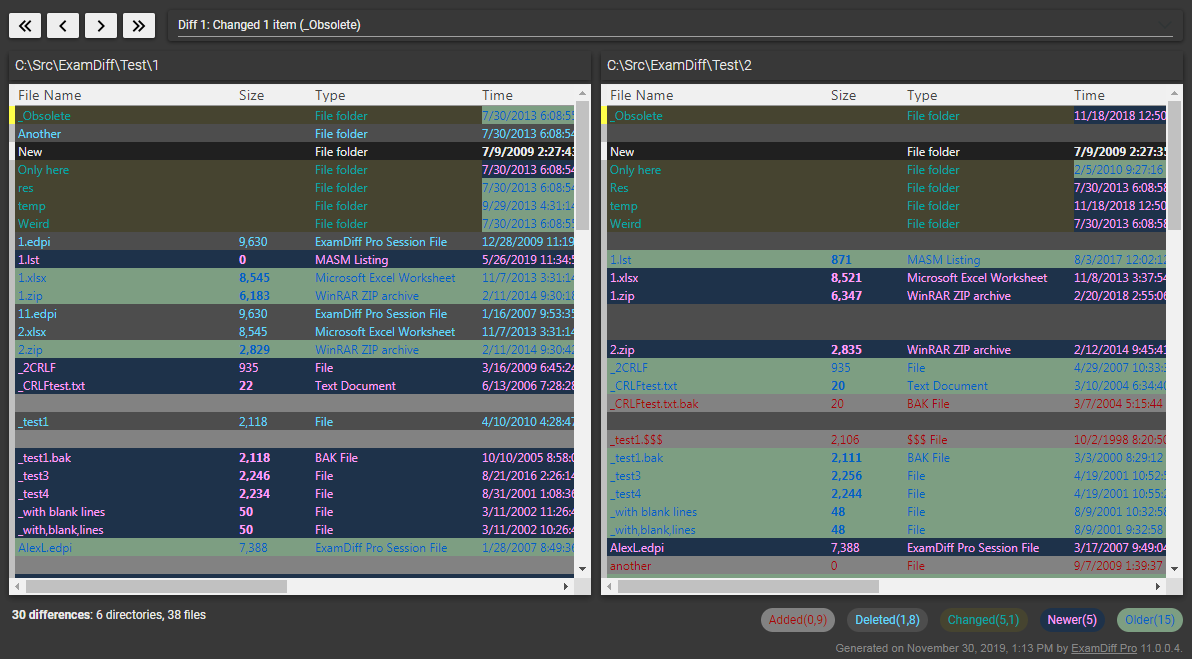The image size is (1192, 659).
Task: Click right pane Time column header
Action: coord(1089,95)
